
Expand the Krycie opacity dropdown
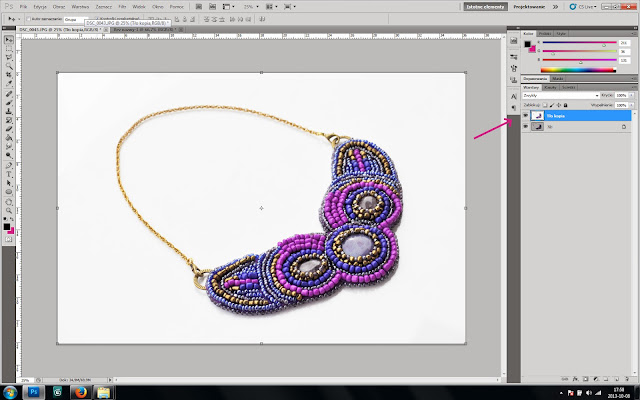(631, 95)
